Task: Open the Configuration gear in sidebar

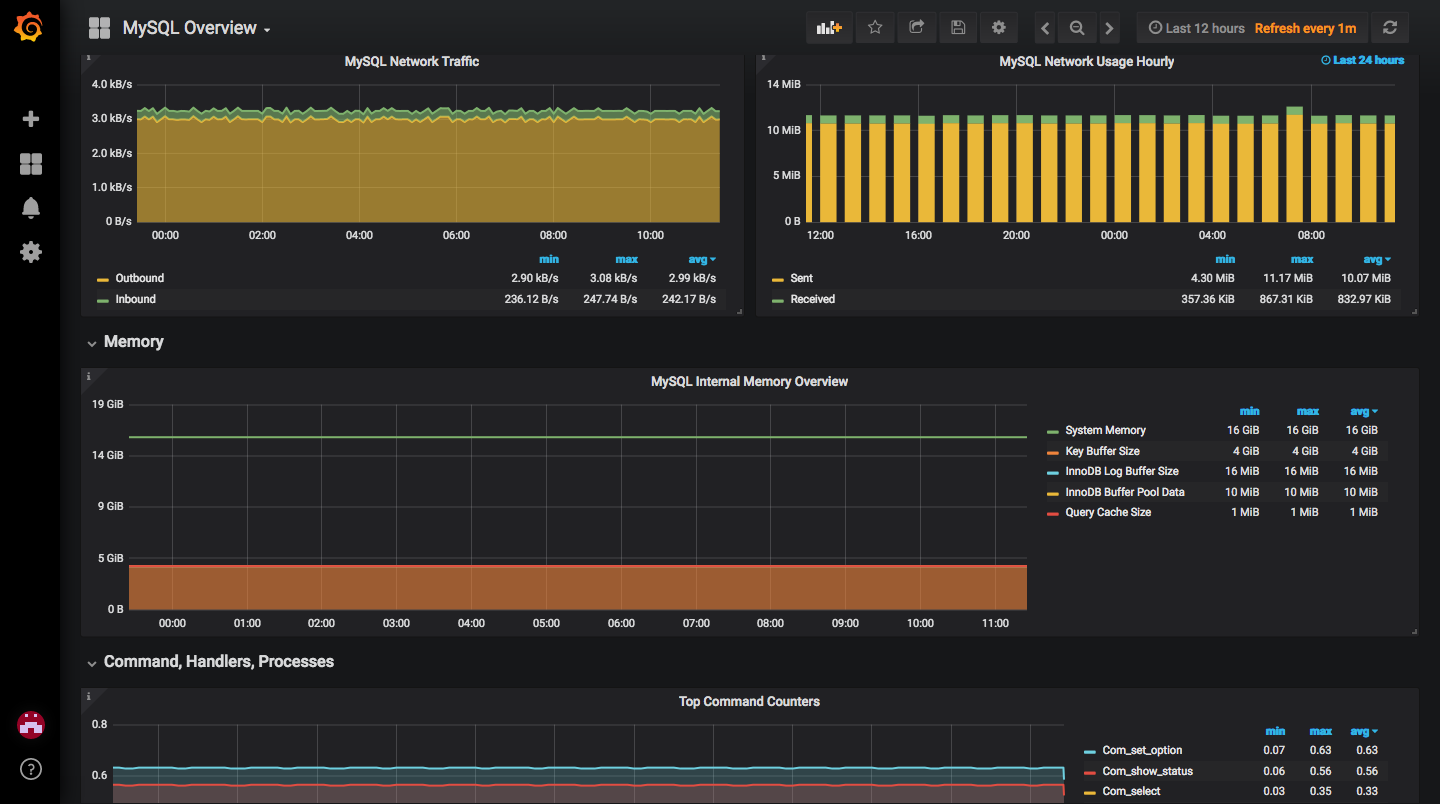Action: [x=31, y=252]
